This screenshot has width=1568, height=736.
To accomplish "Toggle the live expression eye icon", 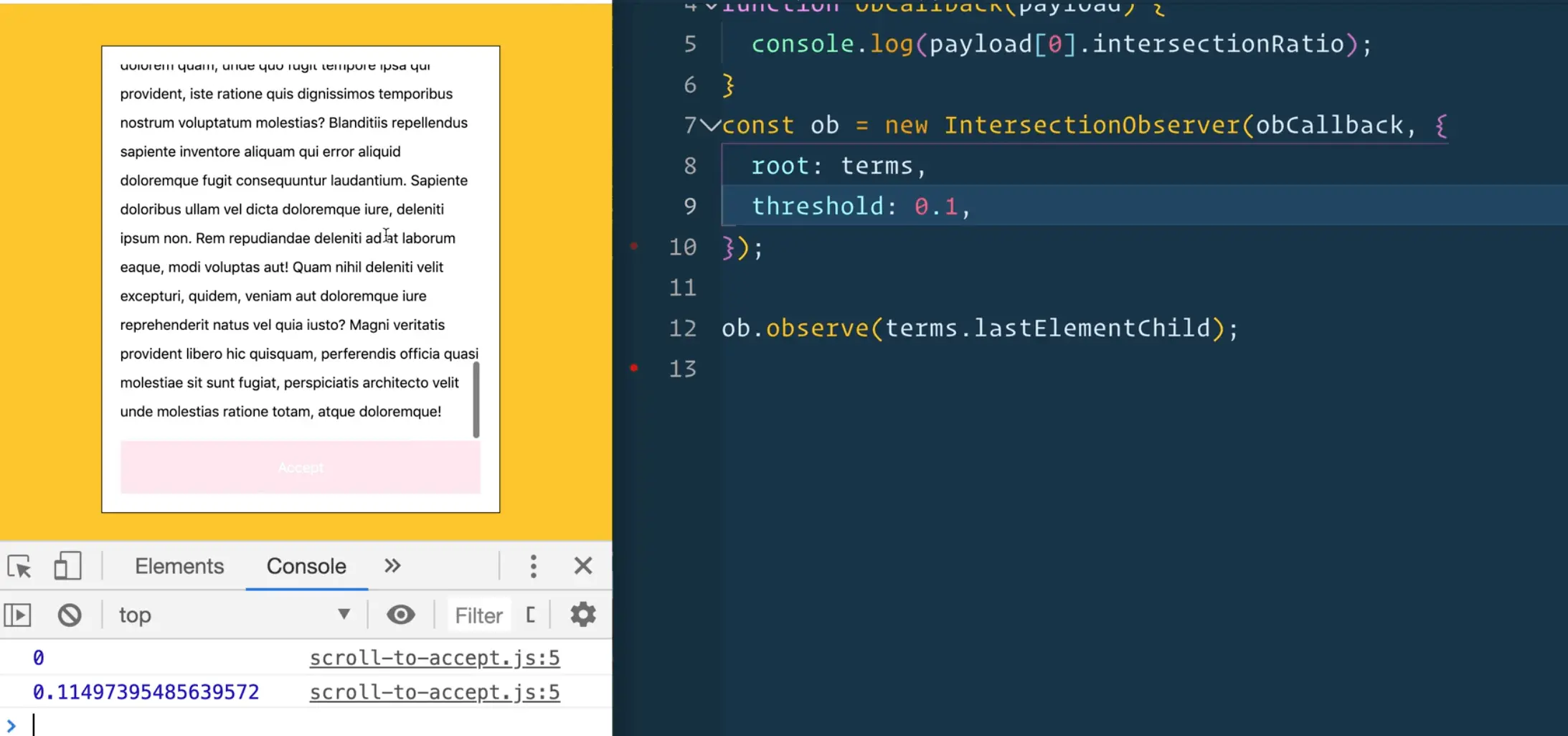I will click(400, 615).
